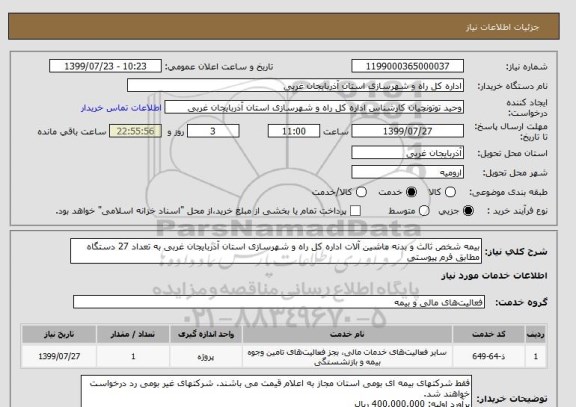Select the جزیی purchase type

click(x=468, y=211)
